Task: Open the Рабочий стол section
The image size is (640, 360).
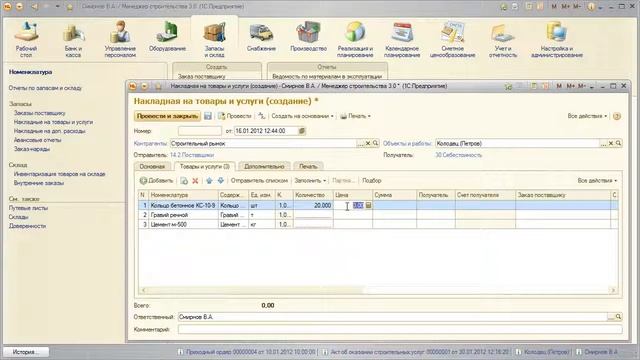Action: point(26,40)
